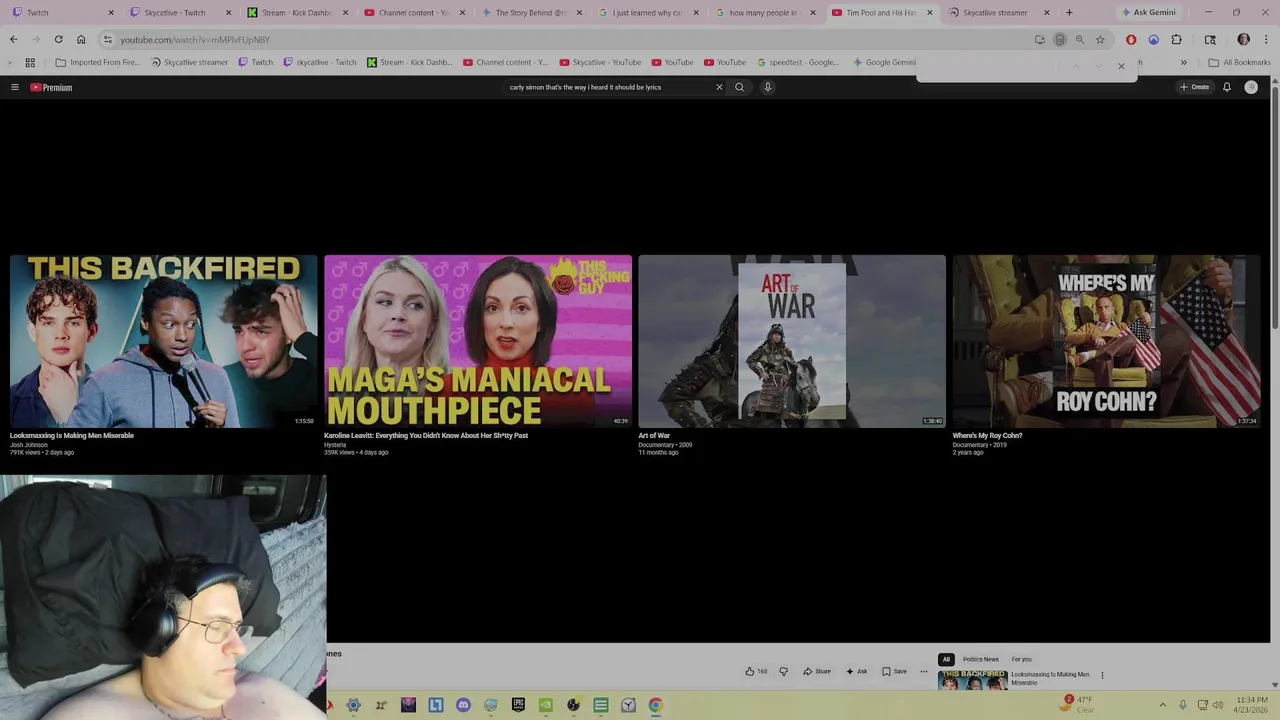
Task: Open the YouTube account avatar menu
Action: [x=1251, y=87]
